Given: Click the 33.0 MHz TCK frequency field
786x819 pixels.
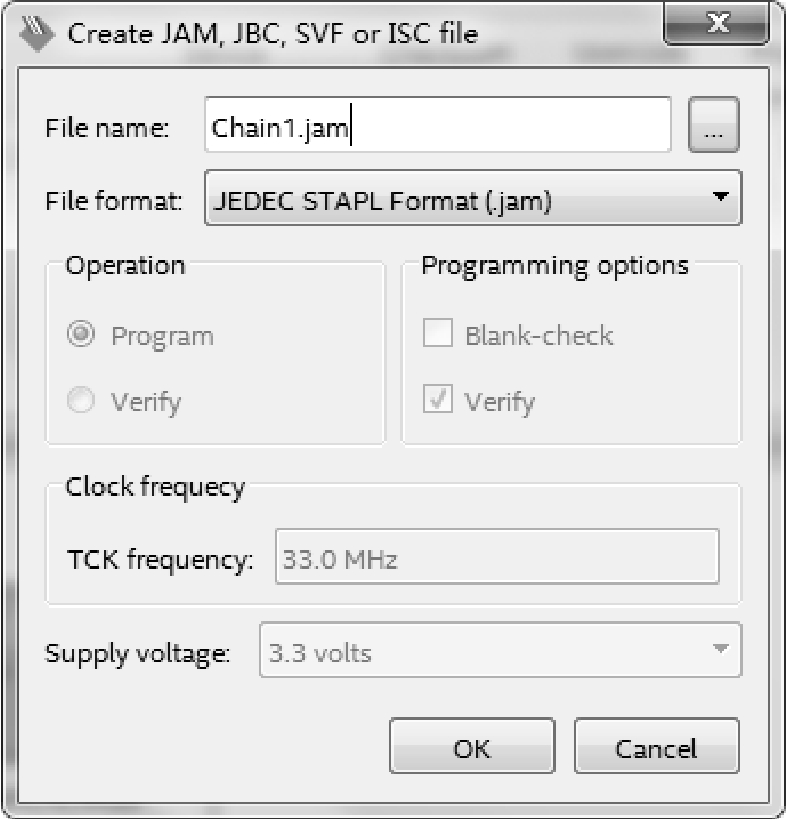Looking at the screenshot, I should (x=497, y=557).
